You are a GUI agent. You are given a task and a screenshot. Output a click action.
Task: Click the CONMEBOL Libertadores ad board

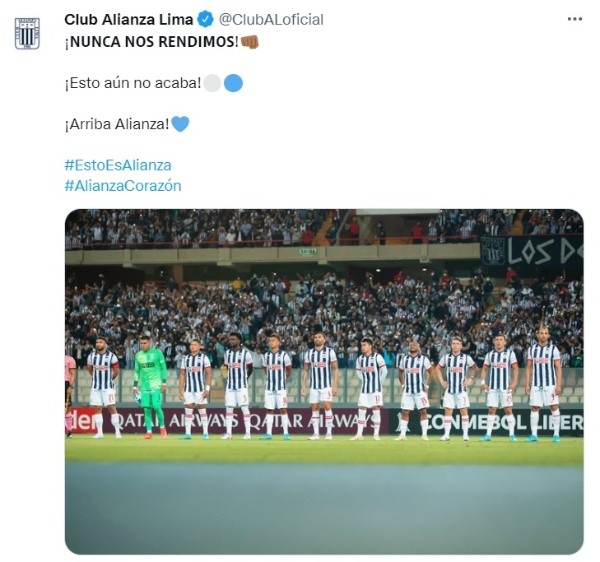tap(486, 422)
